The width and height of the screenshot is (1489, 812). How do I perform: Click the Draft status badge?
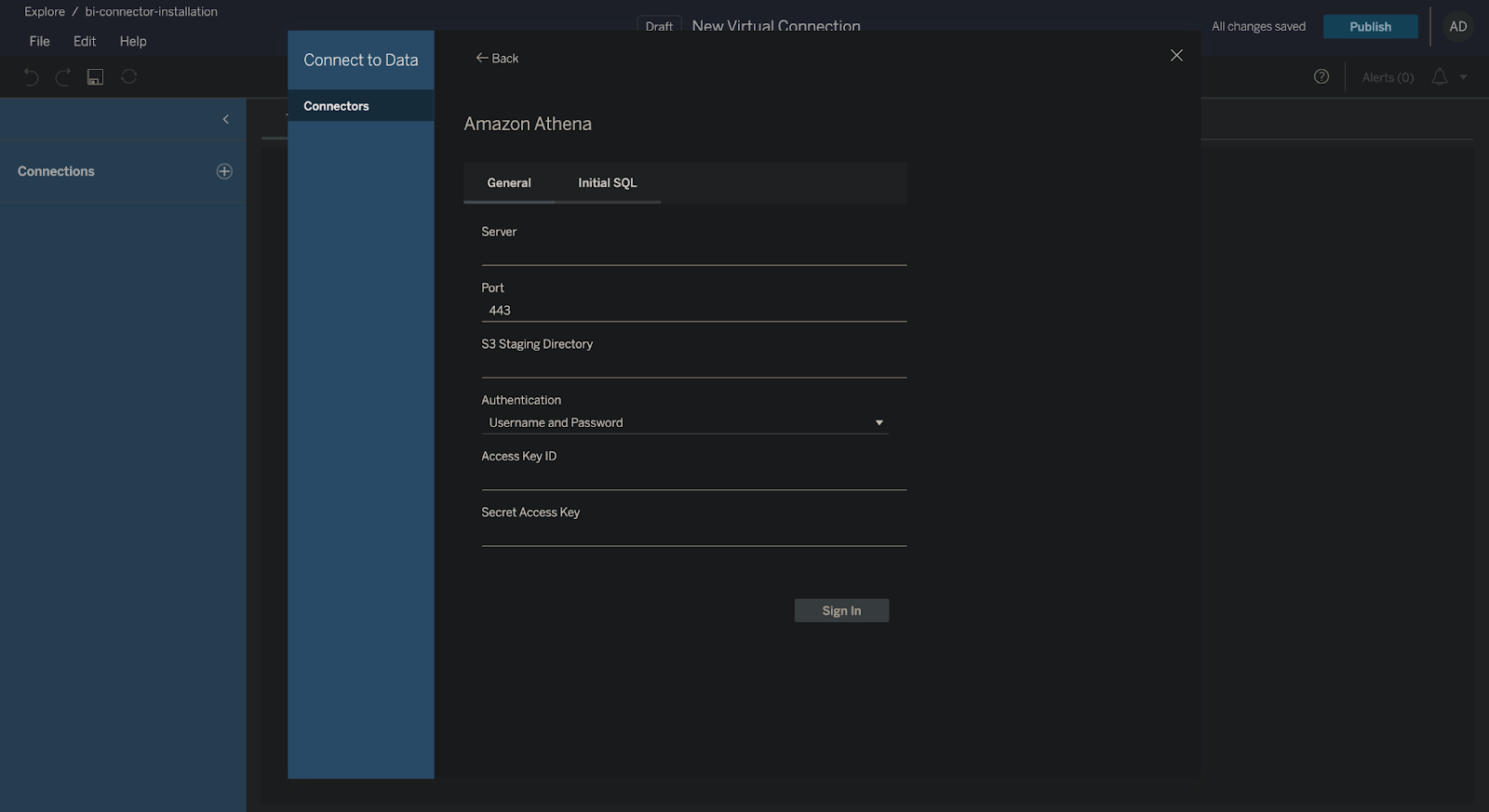click(x=659, y=25)
